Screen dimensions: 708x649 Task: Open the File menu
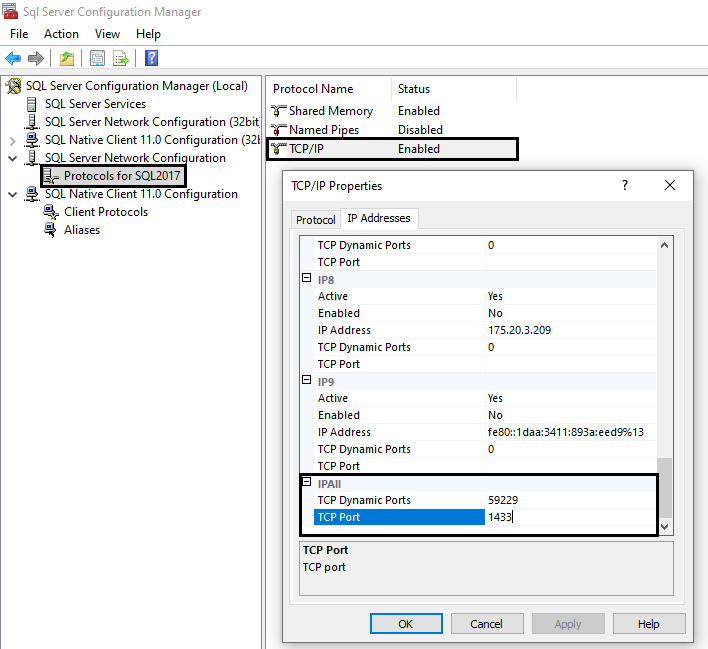(19, 34)
